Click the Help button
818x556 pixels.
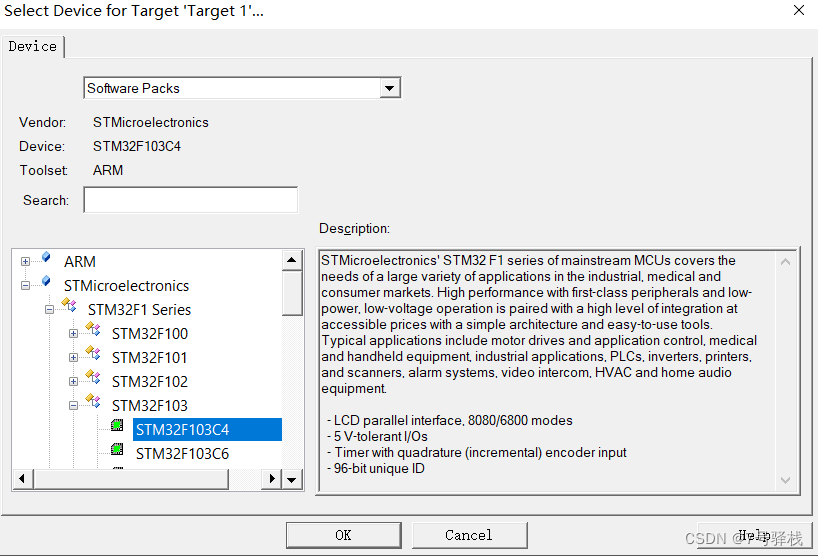[754, 535]
